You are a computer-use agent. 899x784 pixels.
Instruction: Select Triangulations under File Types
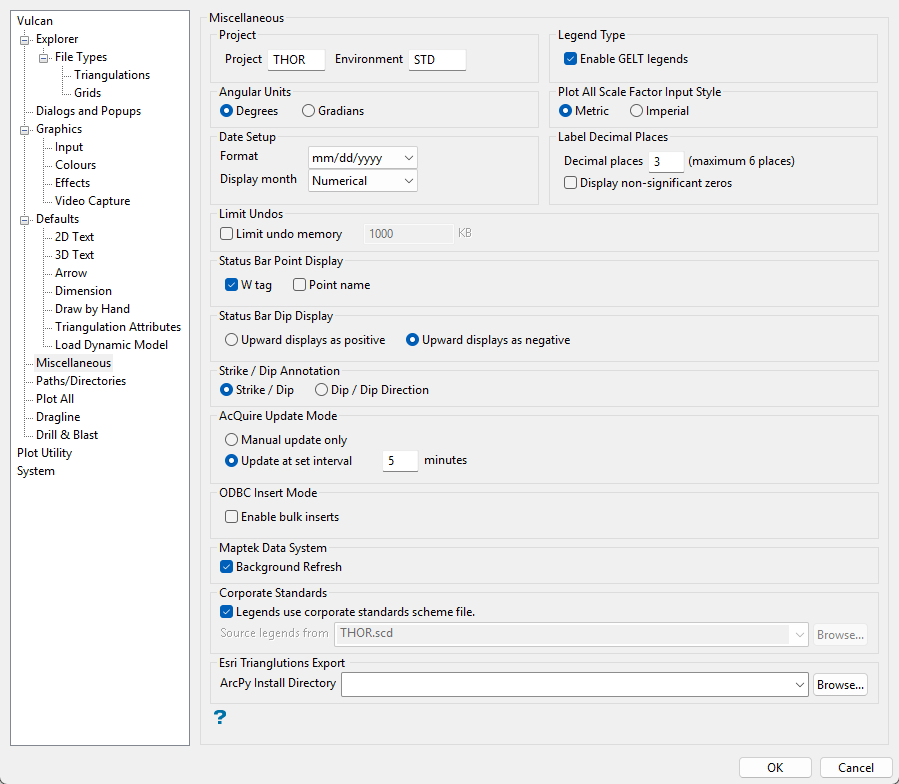(112, 75)
